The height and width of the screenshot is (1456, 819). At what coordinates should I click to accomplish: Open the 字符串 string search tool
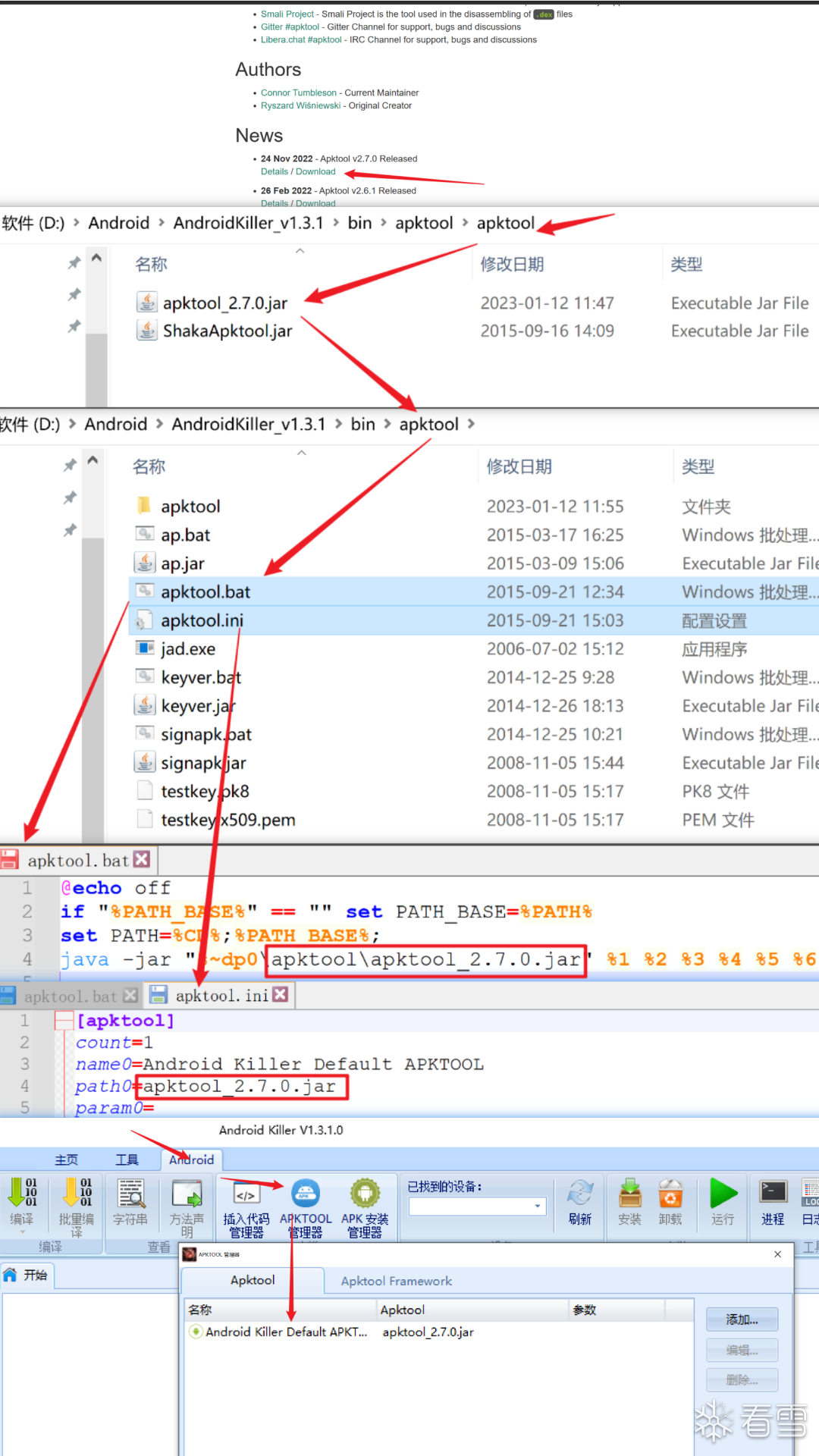(131, 1194)
